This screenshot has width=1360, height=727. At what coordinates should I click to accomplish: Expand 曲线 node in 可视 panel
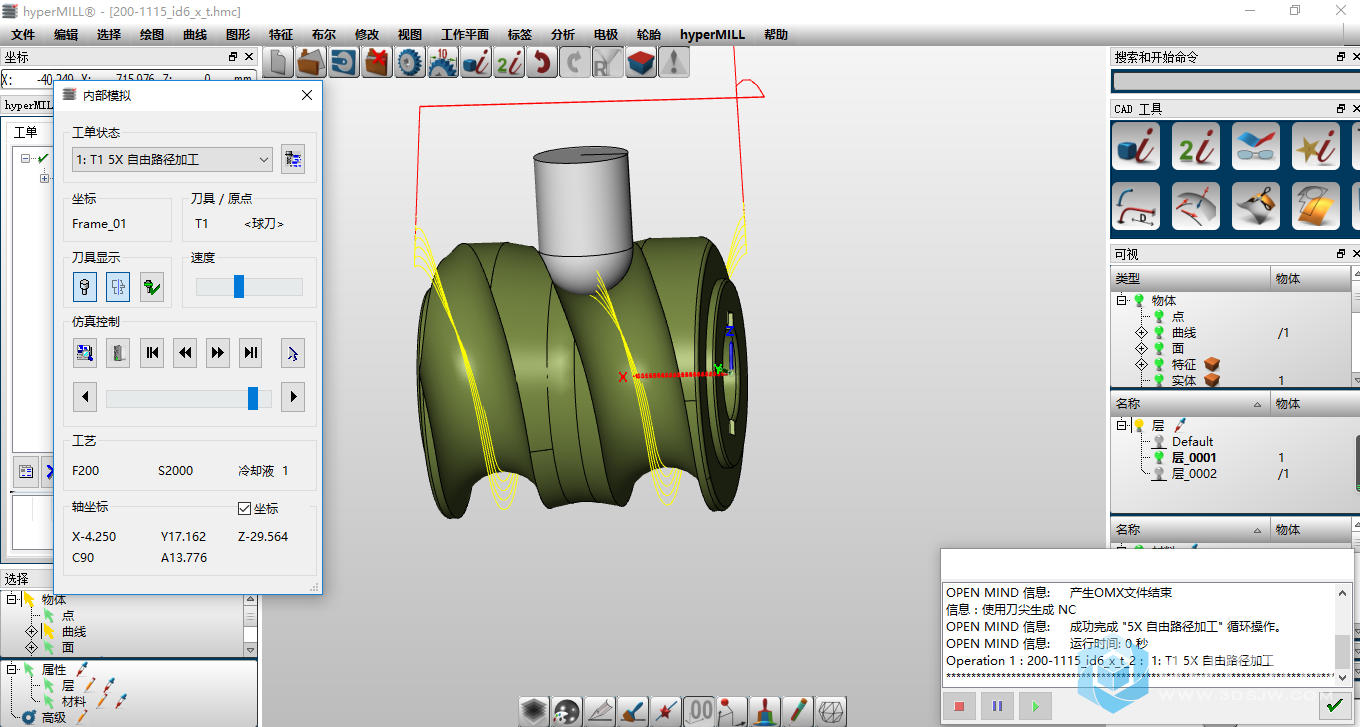(1141, 332)
